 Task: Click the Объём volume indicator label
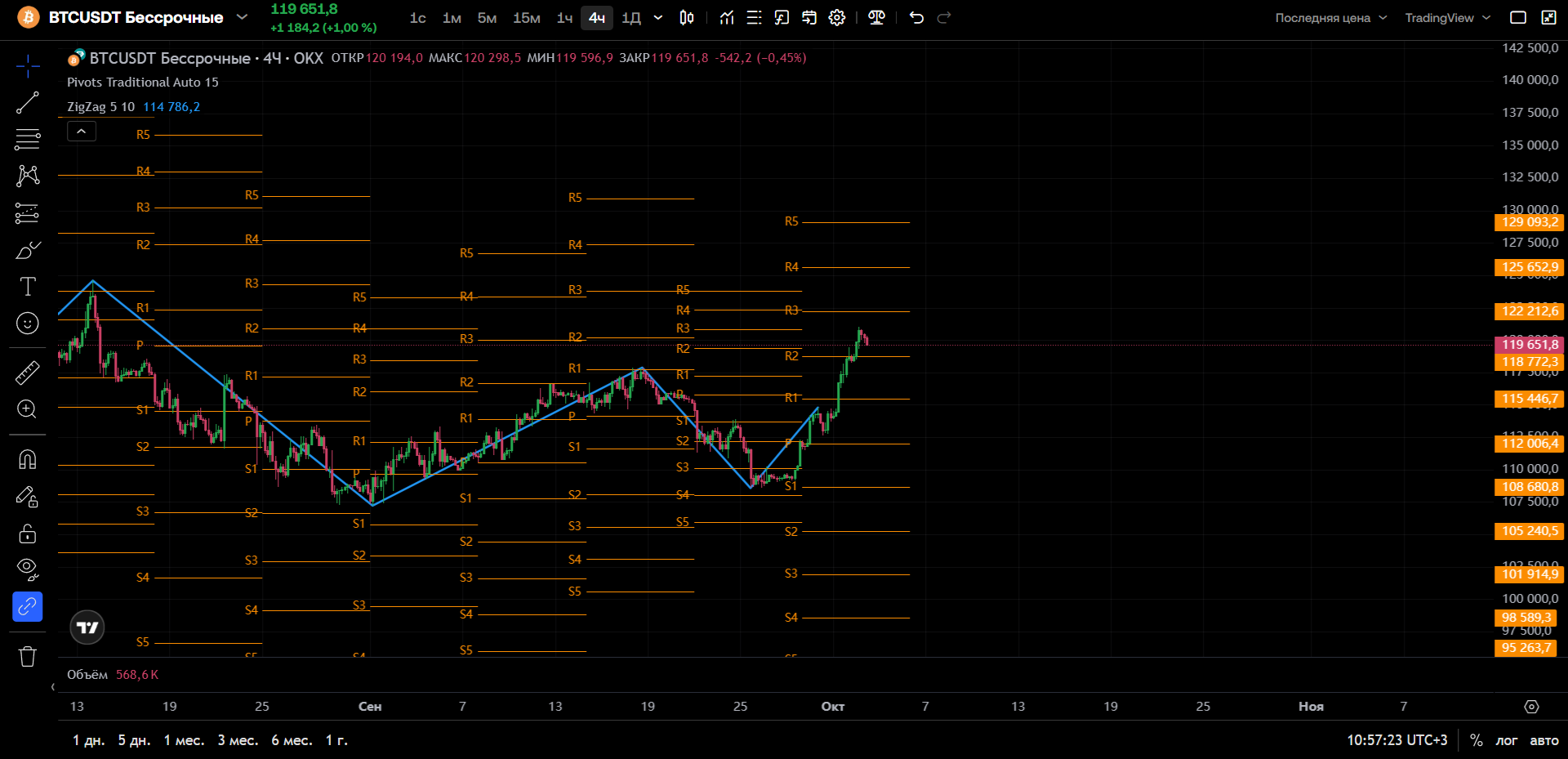click(x=87, y=675)
